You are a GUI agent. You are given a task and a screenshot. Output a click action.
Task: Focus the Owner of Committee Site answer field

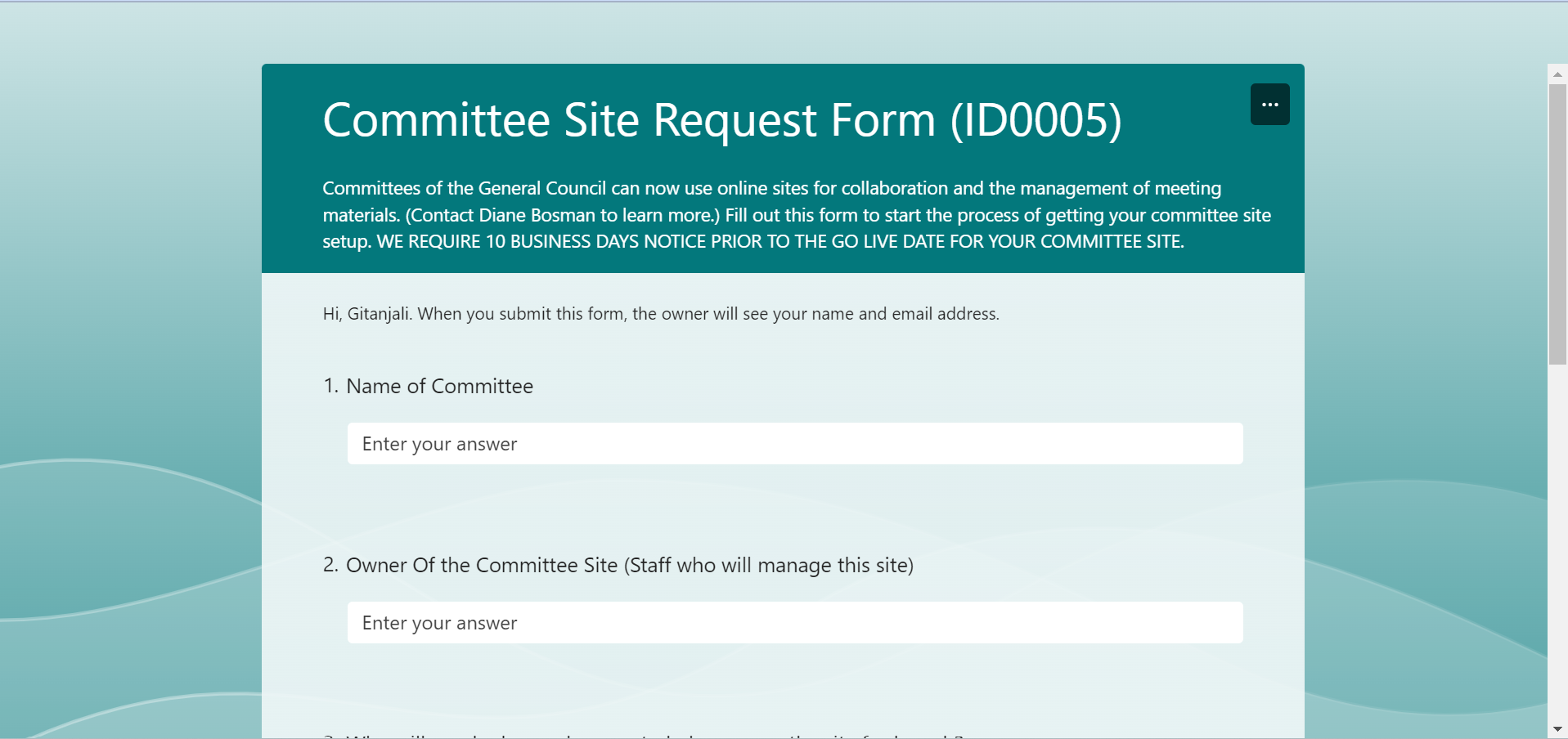794,623
